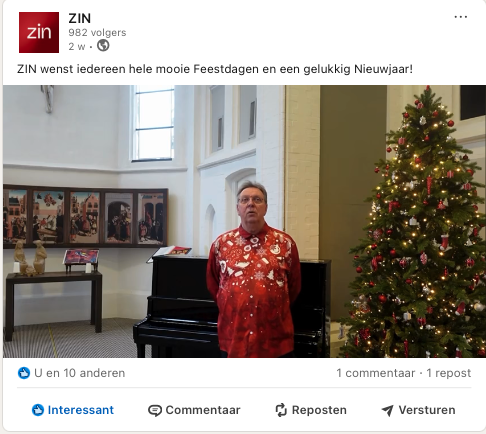Open the three-dots post options menu
This screenshot has height=434, width=486.
pos(460,17)
